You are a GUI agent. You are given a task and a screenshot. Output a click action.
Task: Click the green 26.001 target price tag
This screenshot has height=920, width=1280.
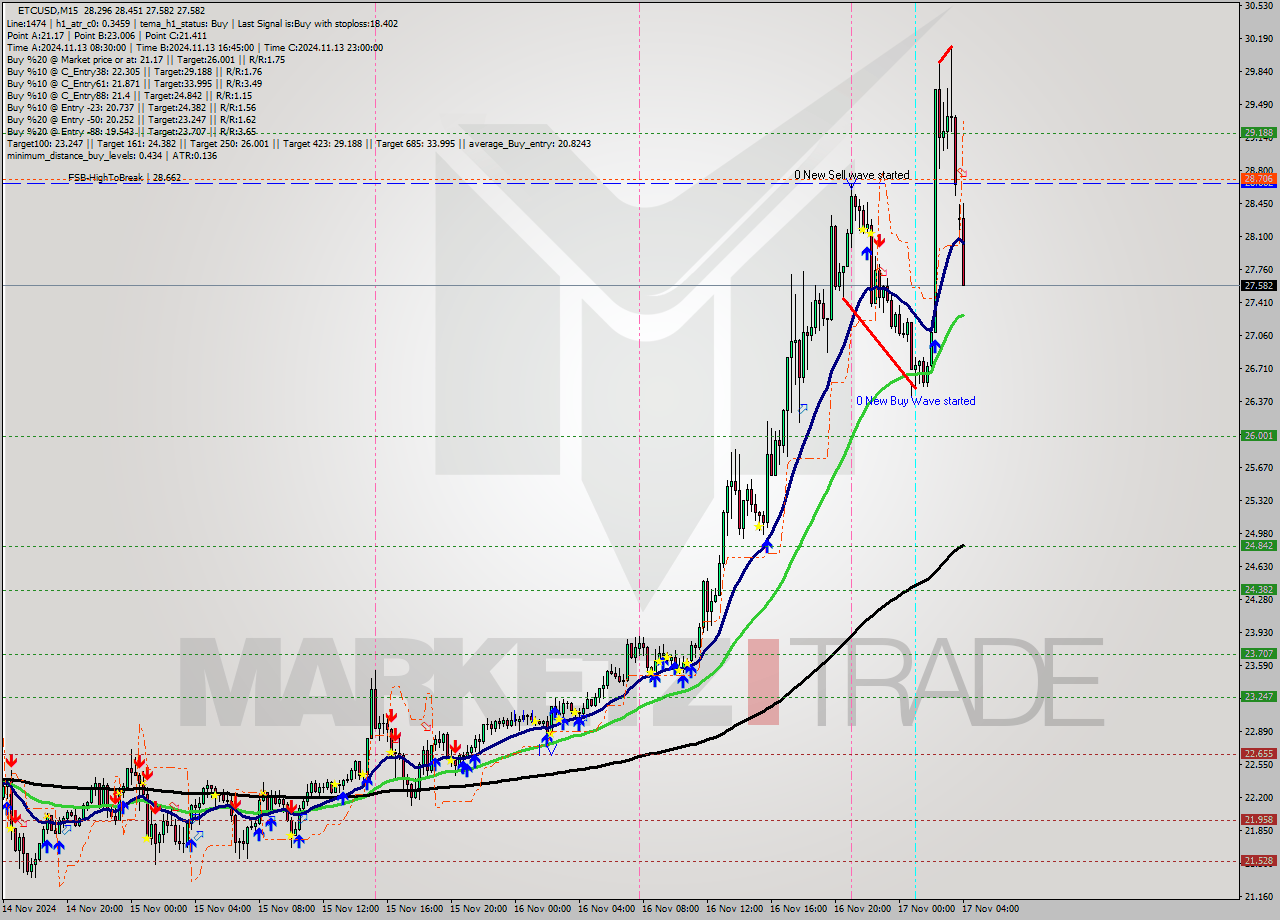(x=1258, y=435)
